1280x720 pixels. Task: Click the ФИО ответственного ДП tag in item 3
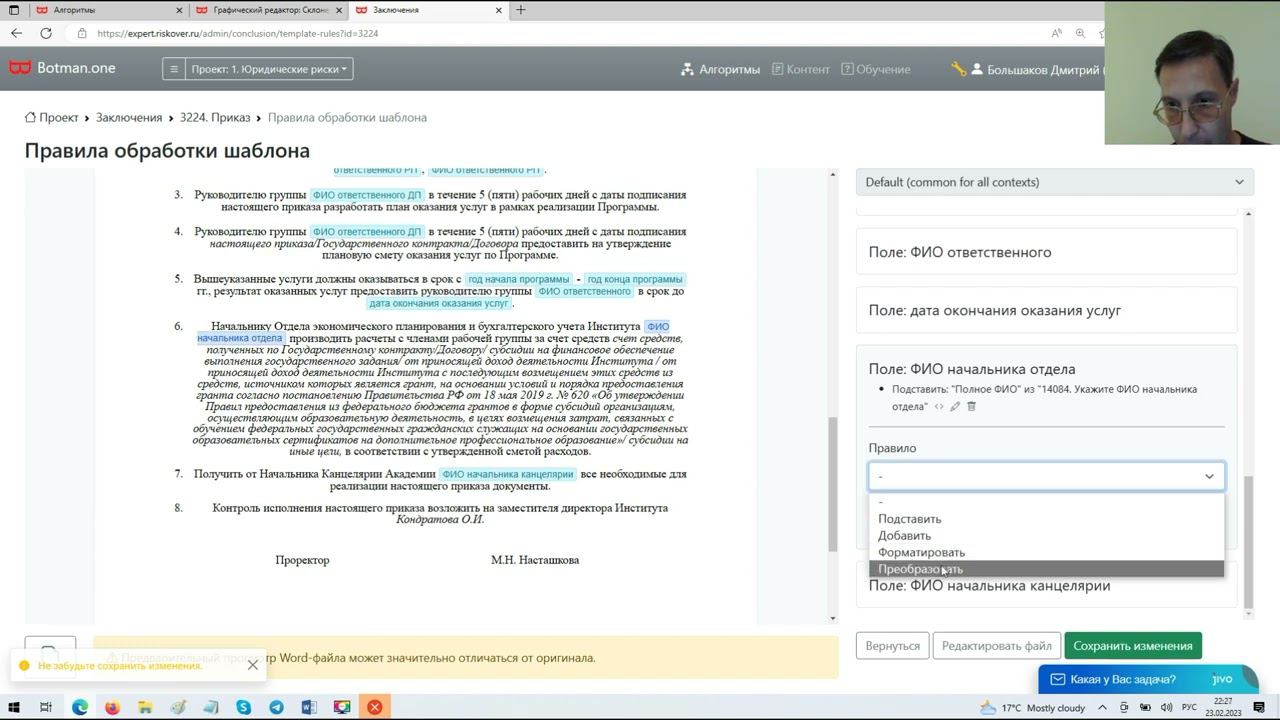367,195
